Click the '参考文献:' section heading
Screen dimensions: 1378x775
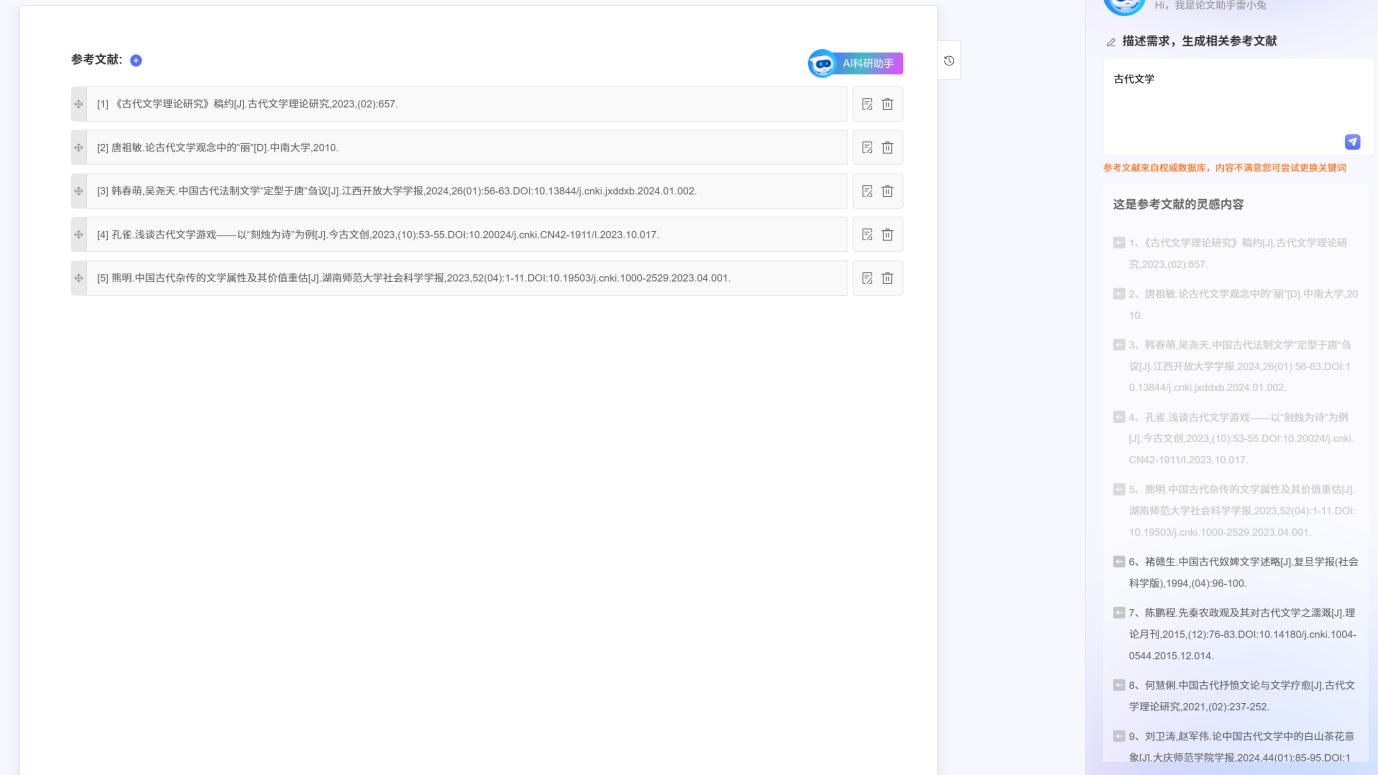coord(97,60)
